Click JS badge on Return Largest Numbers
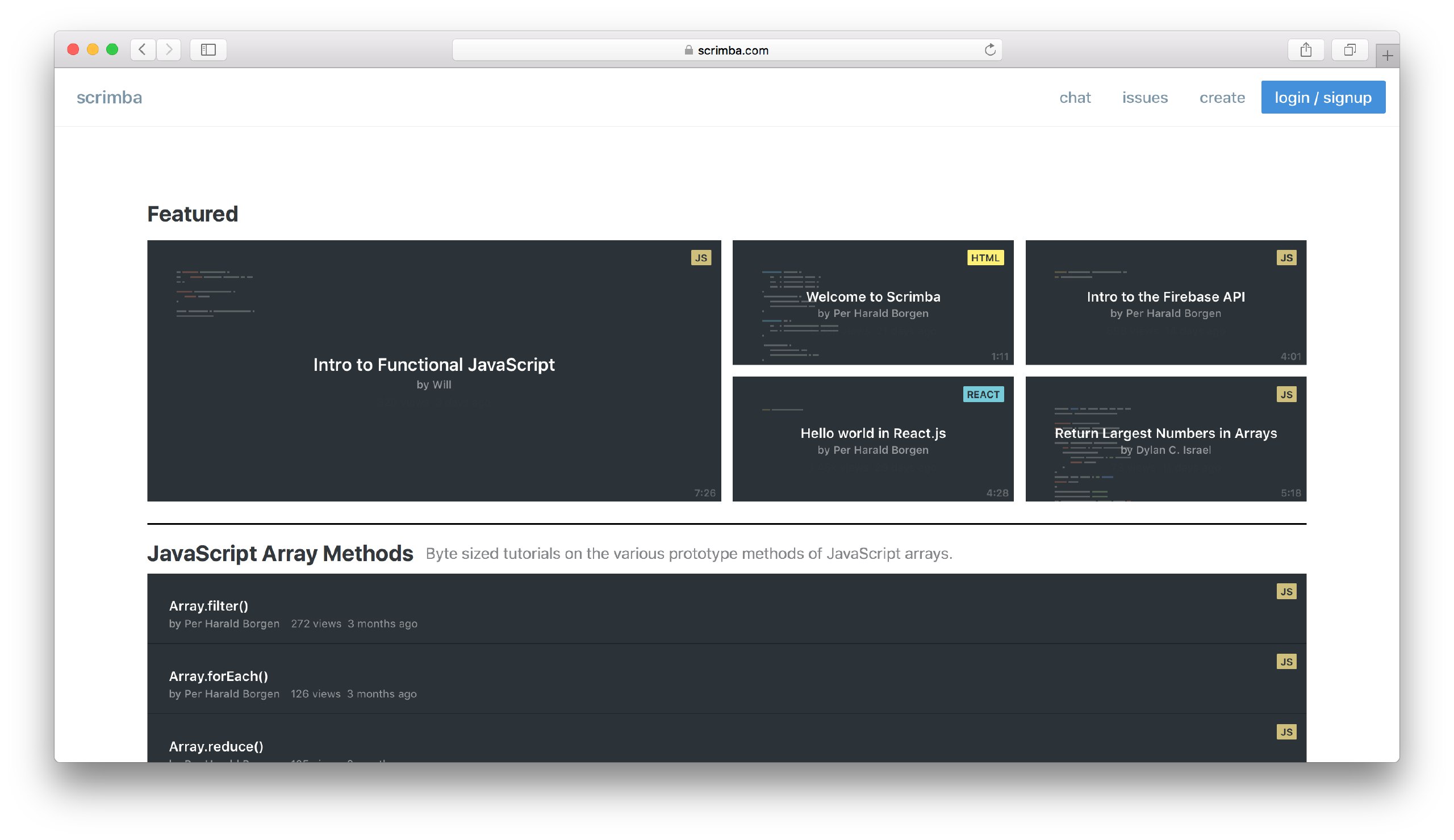1454x840 pixels. (1286, 394)
